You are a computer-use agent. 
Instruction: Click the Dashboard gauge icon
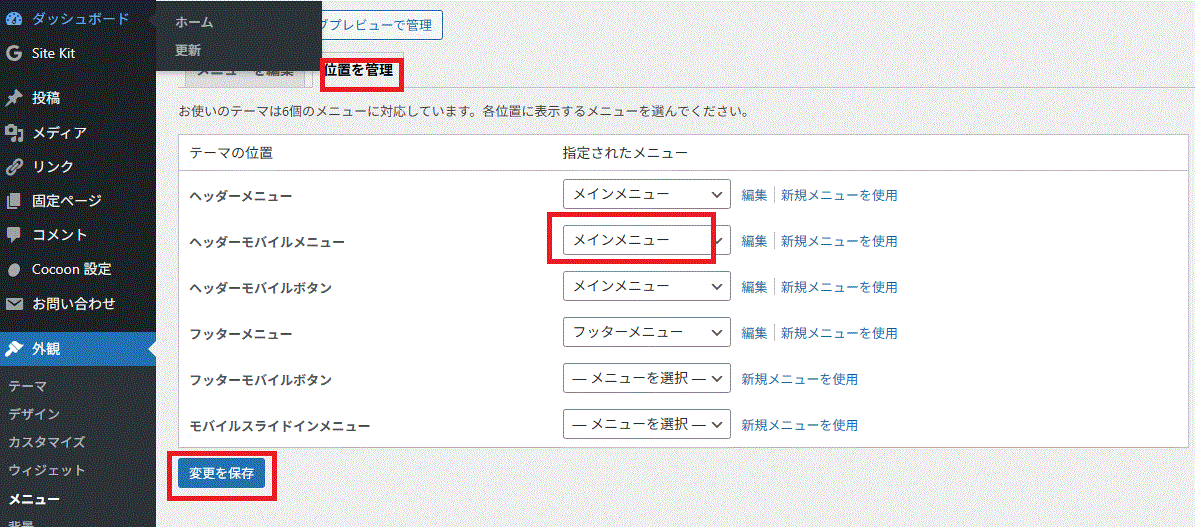pyautogui.click(x=14, y=19)
